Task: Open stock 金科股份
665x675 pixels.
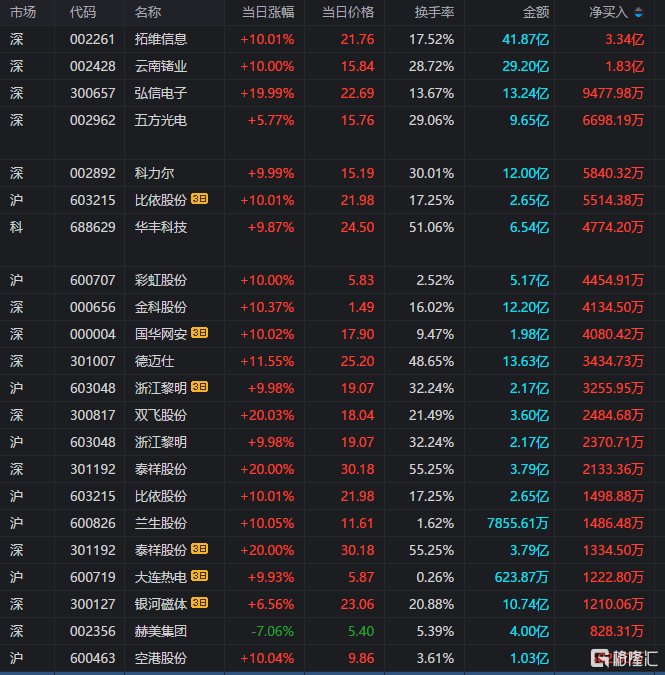Action: tap(161, 307)
